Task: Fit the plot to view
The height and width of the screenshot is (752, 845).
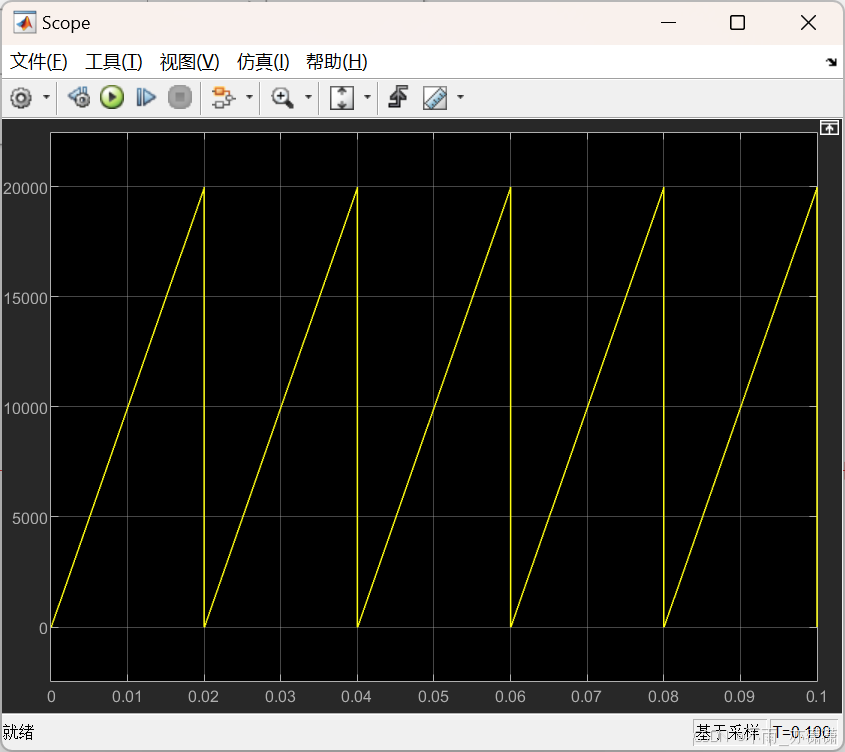Action: tap(339, 98)
